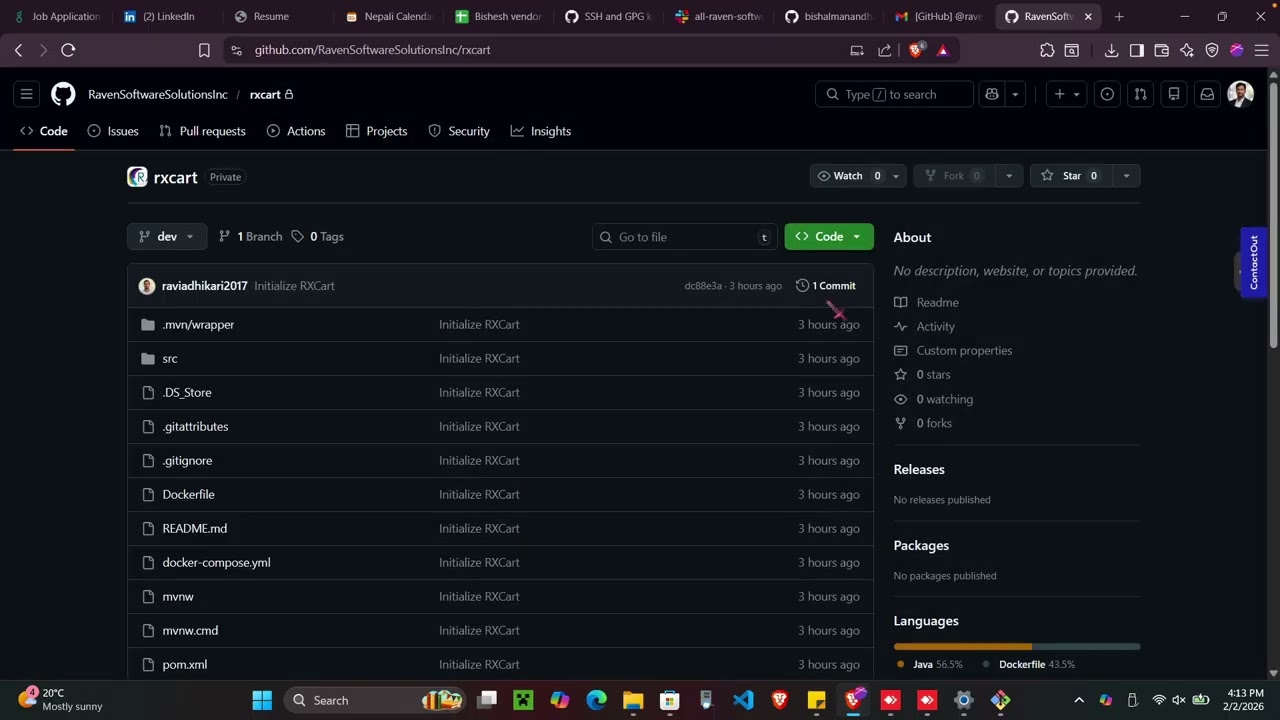Open the Dockerfile file

point(188,494)
